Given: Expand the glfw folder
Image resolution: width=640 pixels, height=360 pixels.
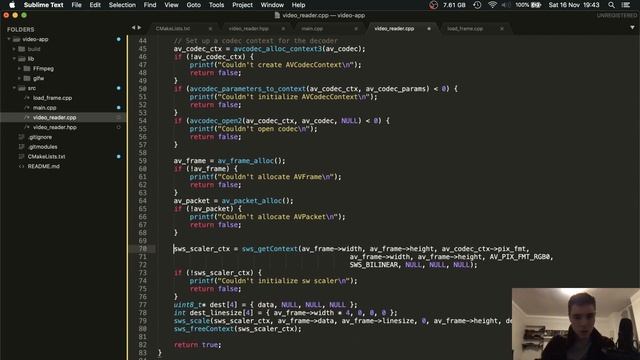Looking at the screenshot, I should click(19, 78).
